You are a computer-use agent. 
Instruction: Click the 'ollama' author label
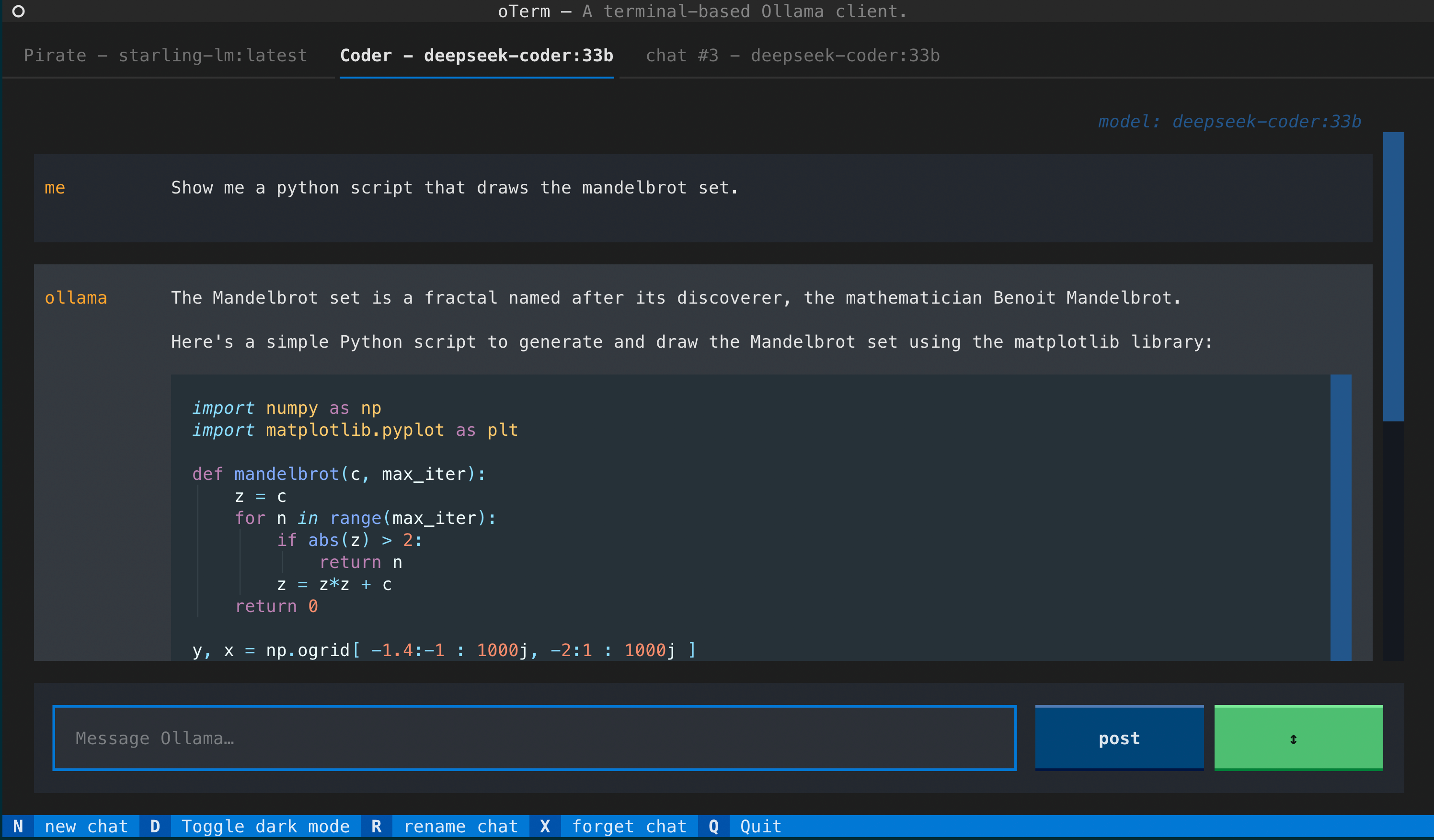click(76, 297)
